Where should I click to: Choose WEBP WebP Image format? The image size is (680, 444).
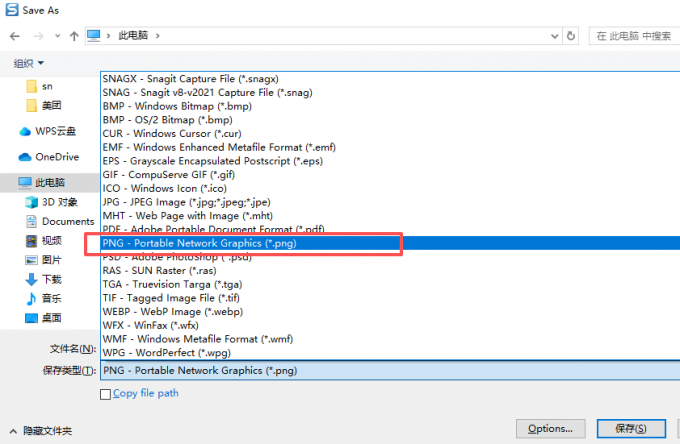(x=390, y=312)
